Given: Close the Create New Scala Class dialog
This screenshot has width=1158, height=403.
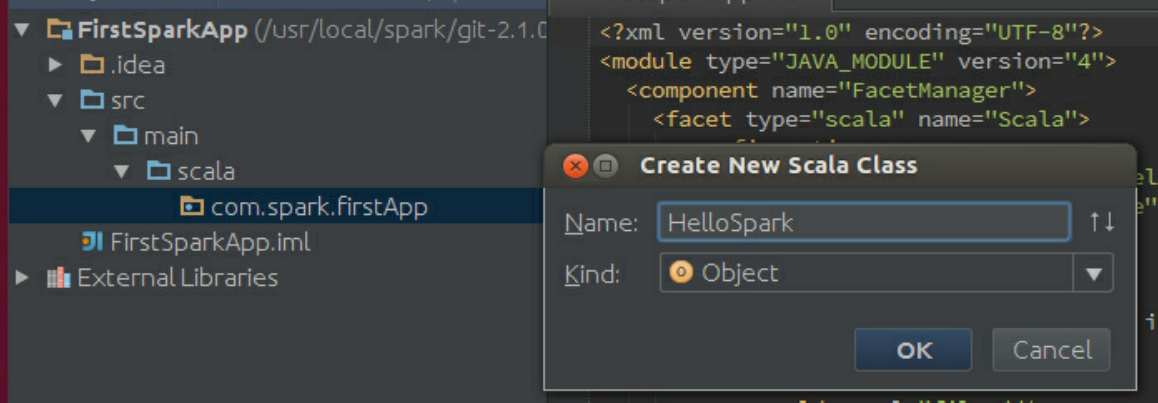Looking at the screenshot, I should [x=575, y=166].
